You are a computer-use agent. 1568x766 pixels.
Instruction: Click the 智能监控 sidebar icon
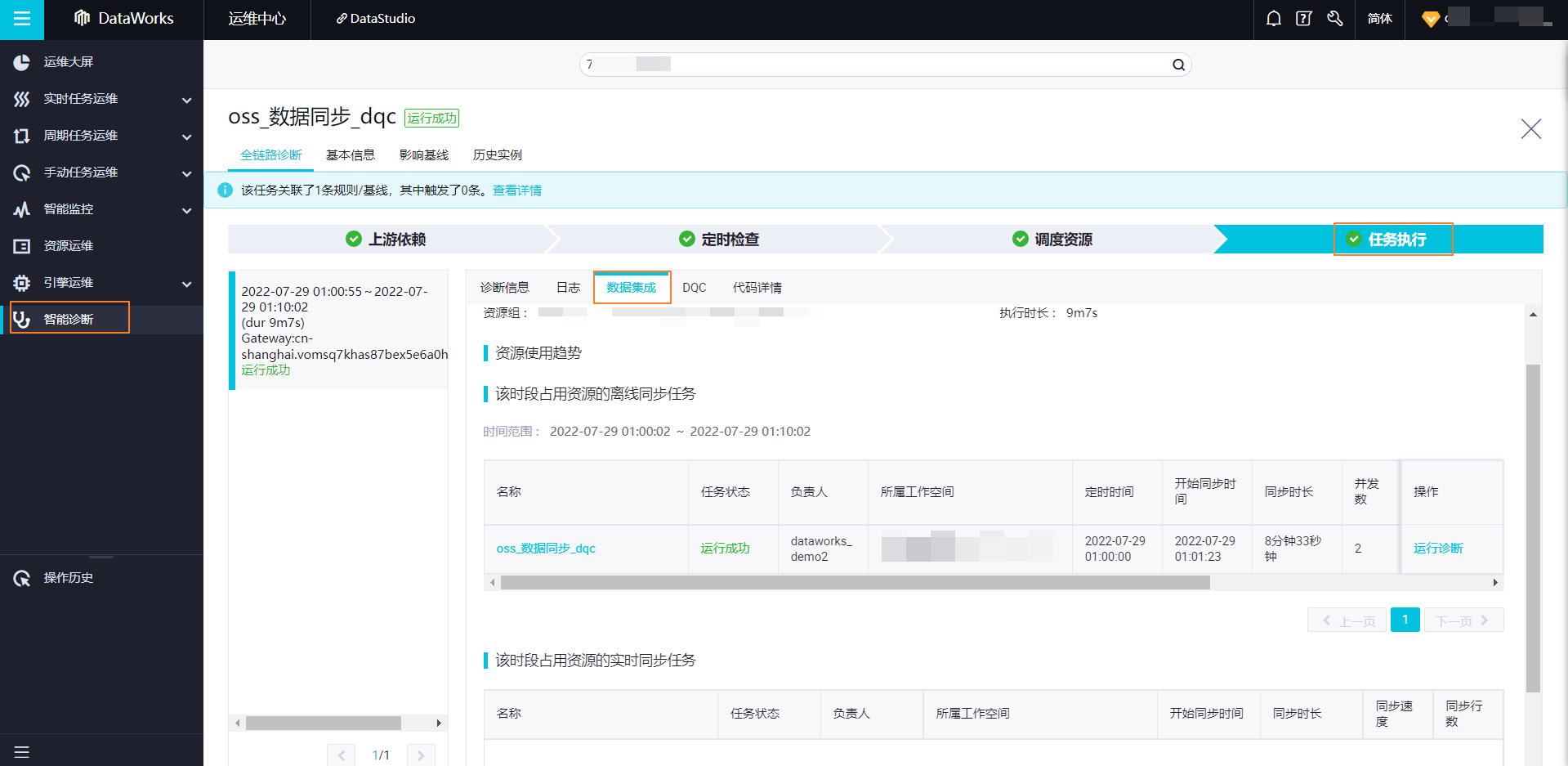coord(22,209)
